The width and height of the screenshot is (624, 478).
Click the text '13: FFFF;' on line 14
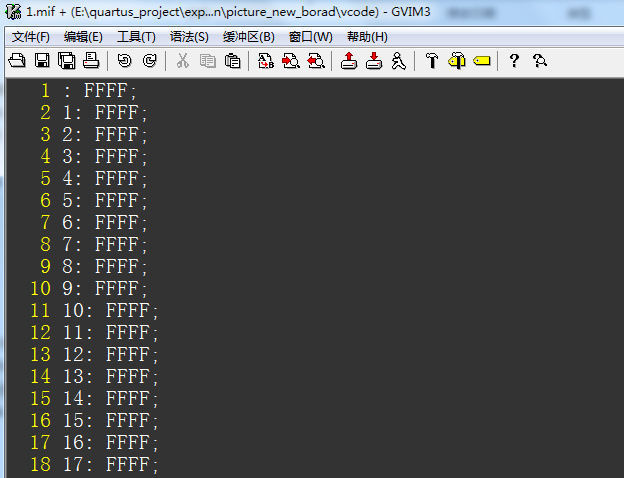(110, 376)
